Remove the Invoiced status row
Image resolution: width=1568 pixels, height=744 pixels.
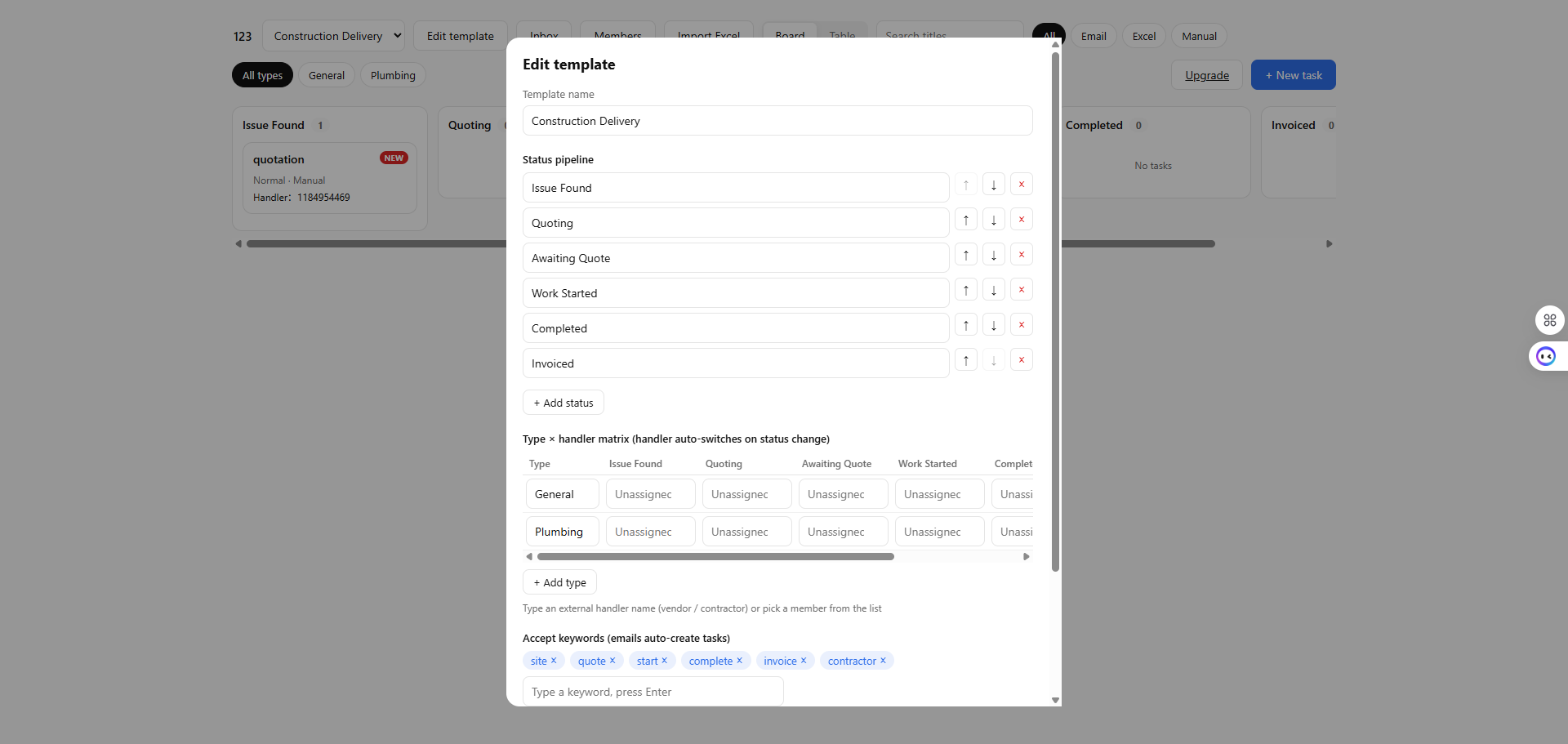[x=1021, y=360]
